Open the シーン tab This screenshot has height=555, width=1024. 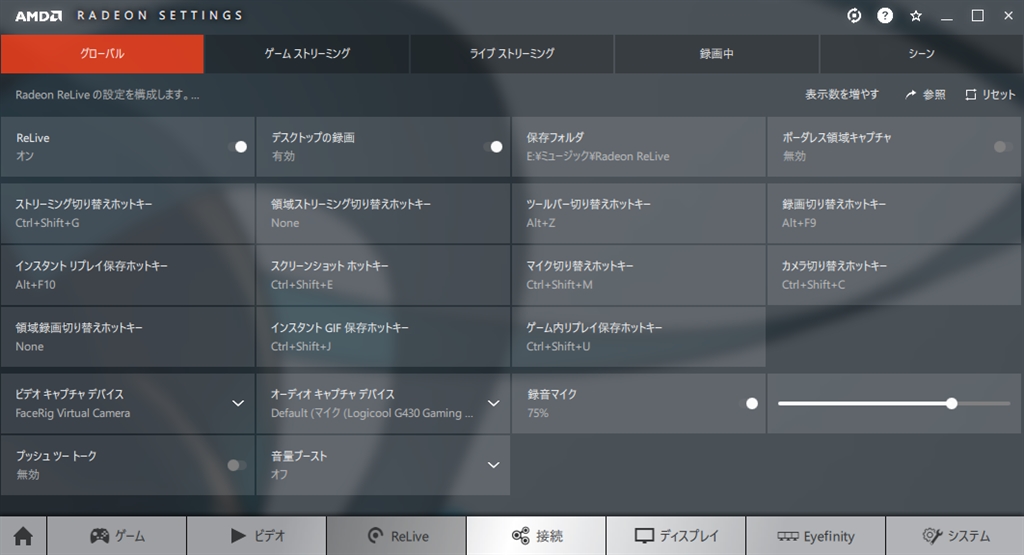click(x=921, y=54)
